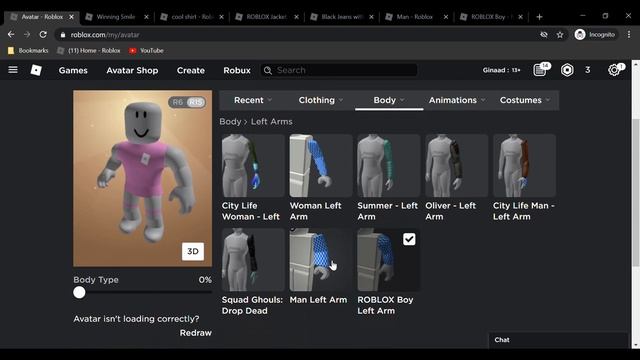The image size is (640, 360).
Task: Close the Winning Smile tab
Action: click(x=147, y=17)
